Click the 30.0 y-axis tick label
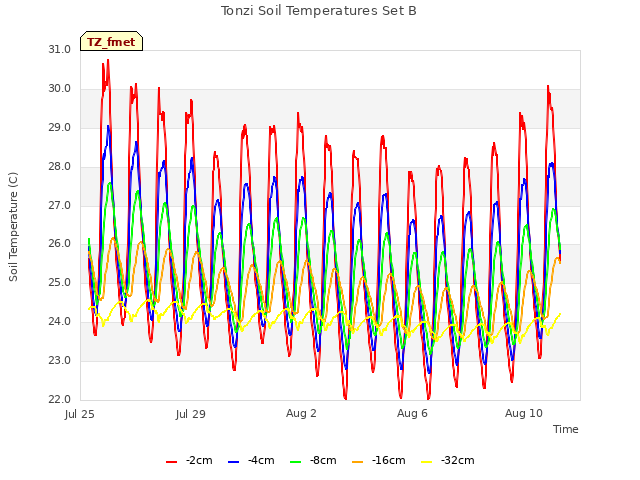 click(x=60, y=89)
